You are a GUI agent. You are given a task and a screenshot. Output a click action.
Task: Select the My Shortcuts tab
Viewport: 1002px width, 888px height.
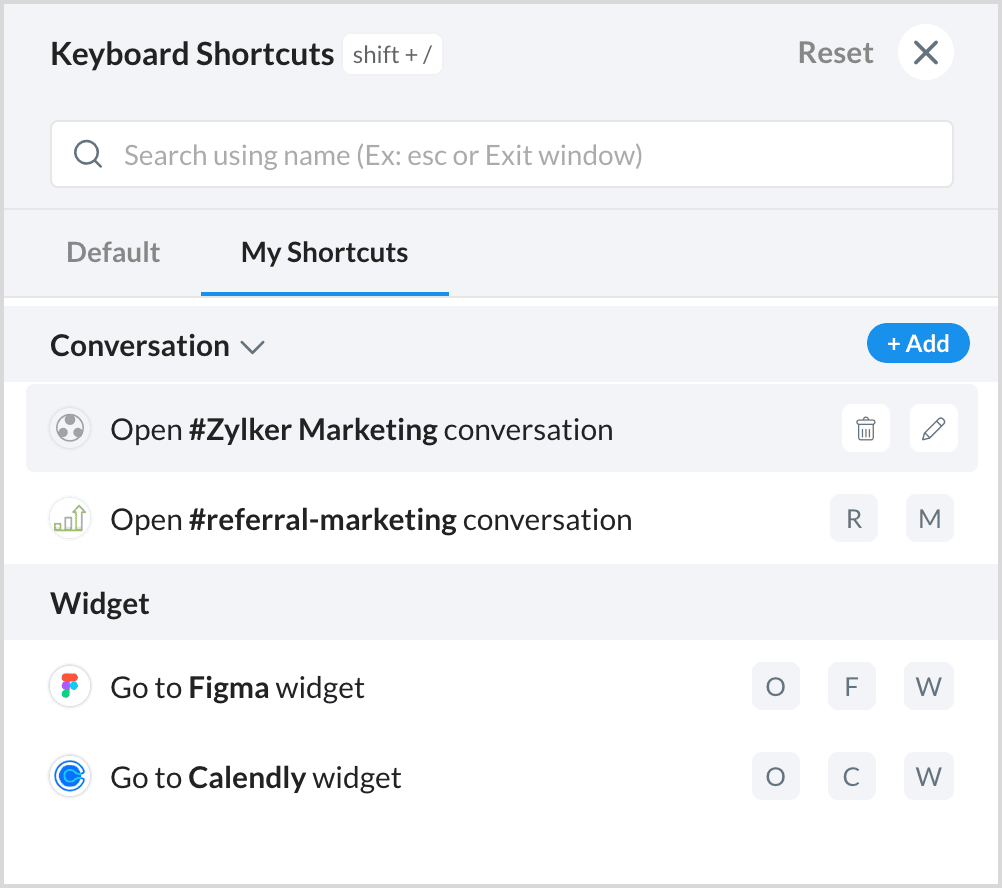325,253
